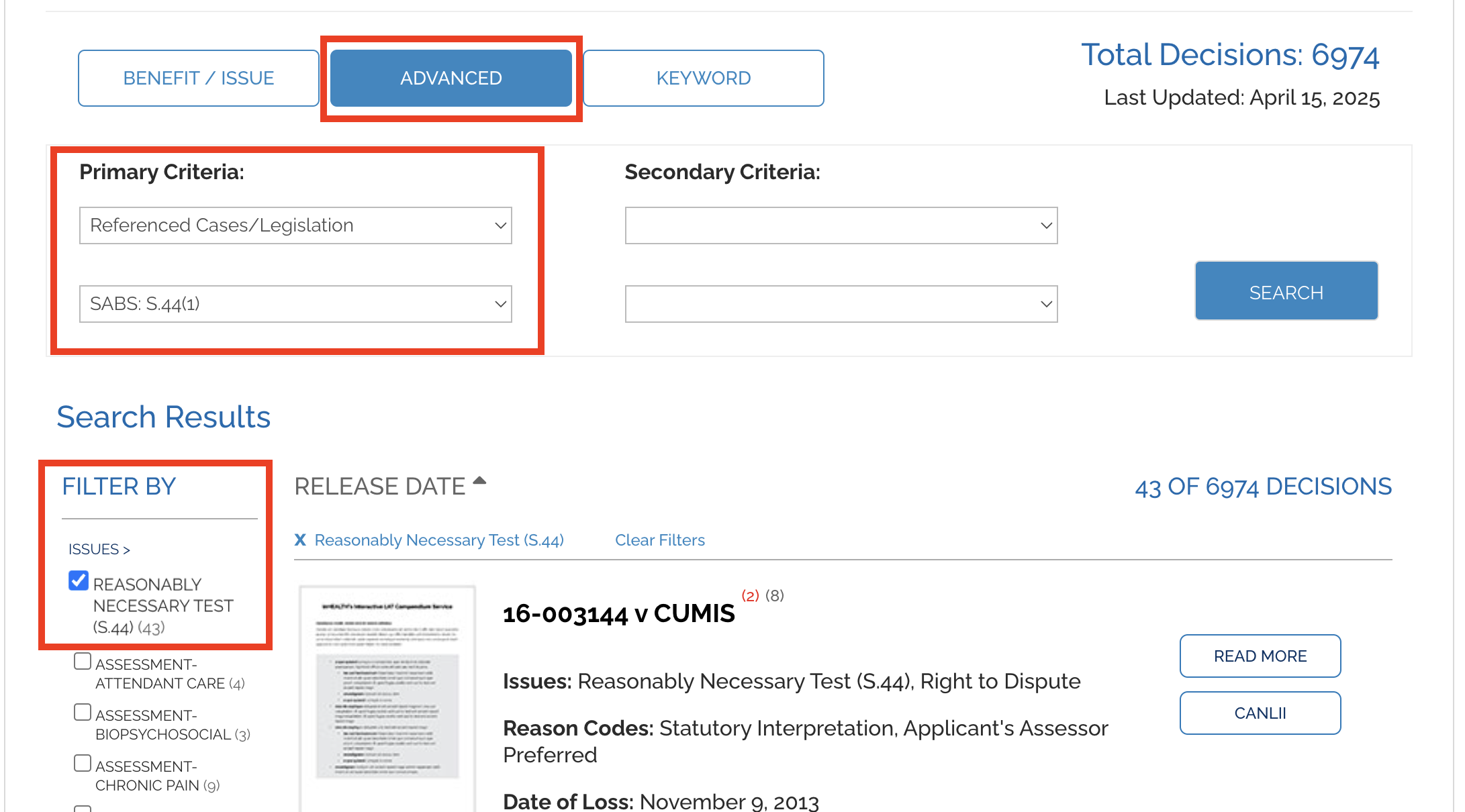Open first Secondary Criteria dropdown
Viewport: 1465px width, 812px height.
click(841, 225)
